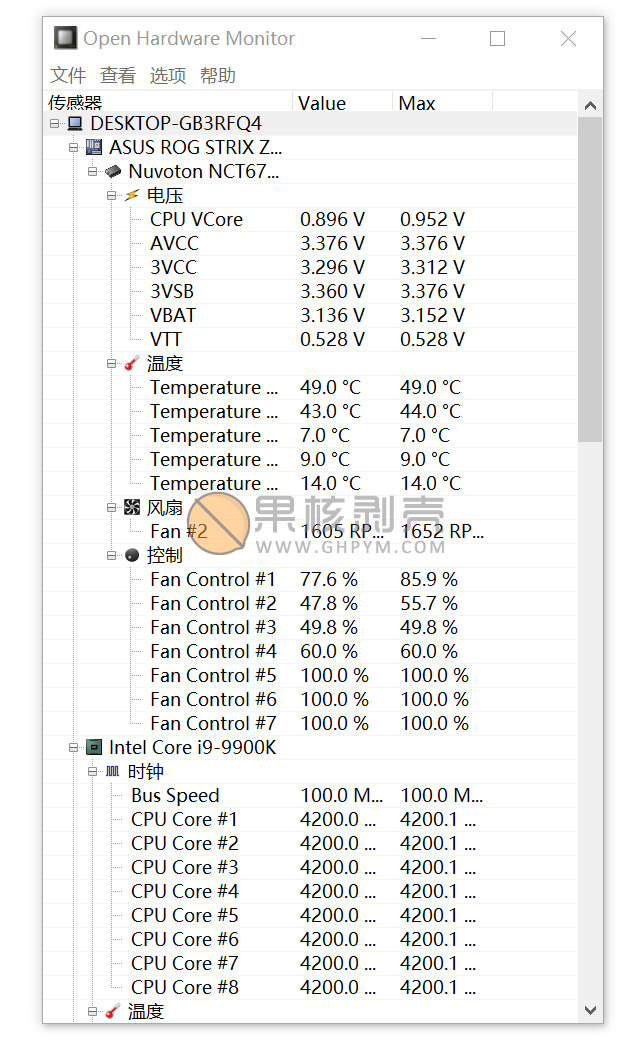Open the 帮助 menu
The image size is (634, 1046).
(218, 75)
